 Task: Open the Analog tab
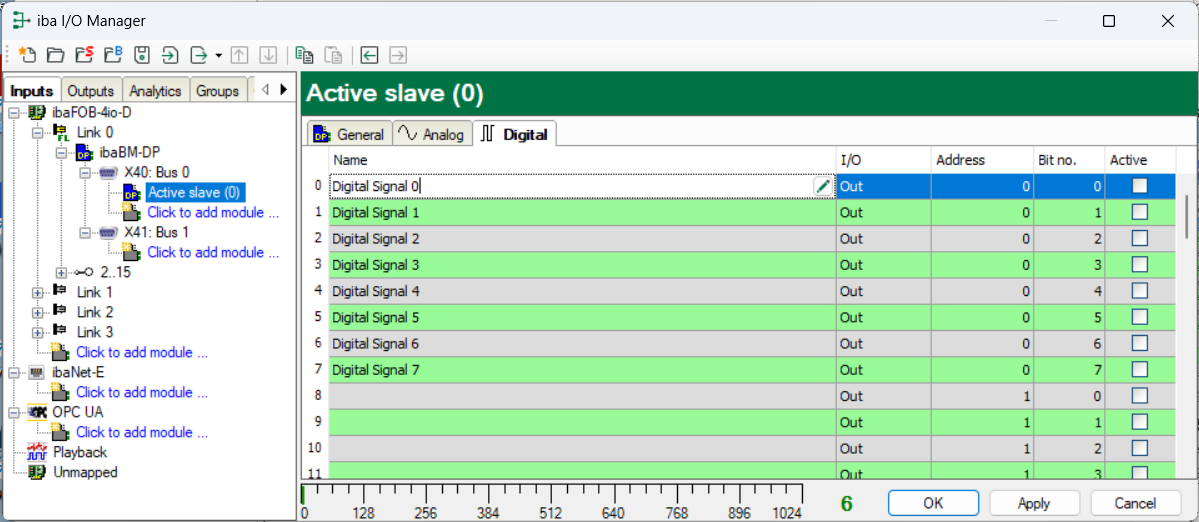point(433,135)
